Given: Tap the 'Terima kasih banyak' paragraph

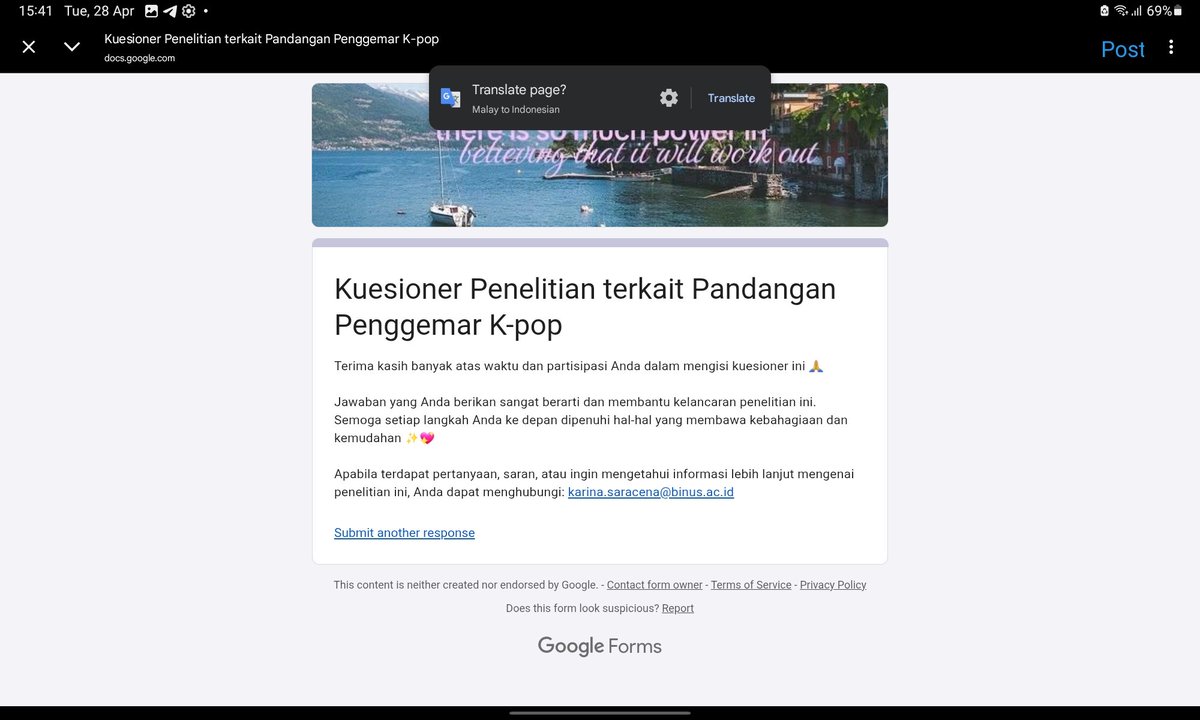Looking at the screenshot, I should pyautogui.click(x=578, y=367).
